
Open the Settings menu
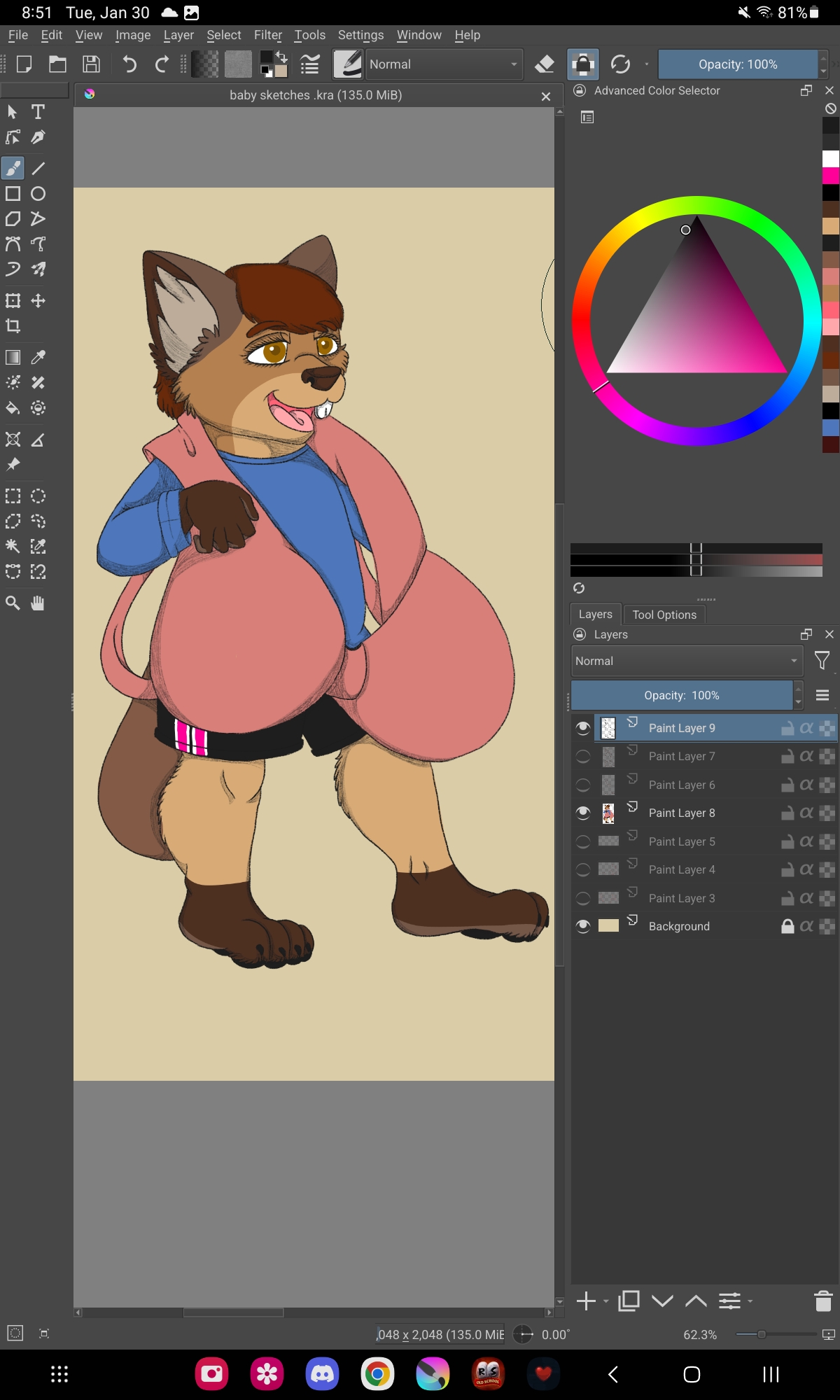360,35
